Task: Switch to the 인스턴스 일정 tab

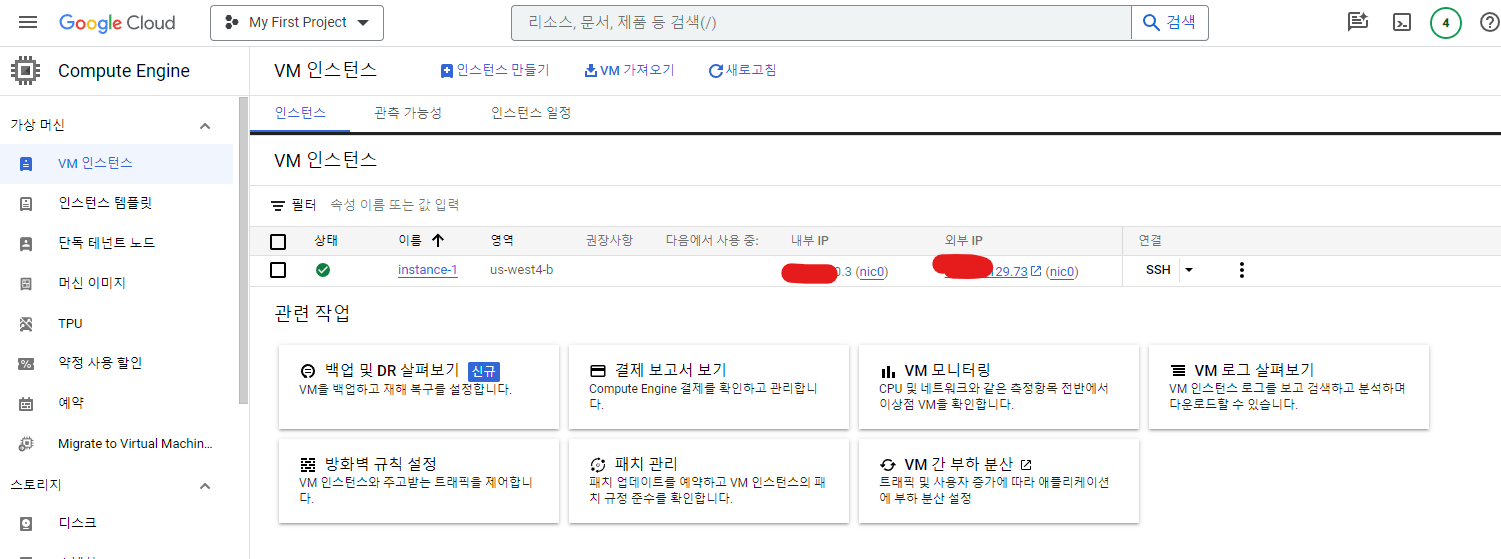Action: click(531, 113)
